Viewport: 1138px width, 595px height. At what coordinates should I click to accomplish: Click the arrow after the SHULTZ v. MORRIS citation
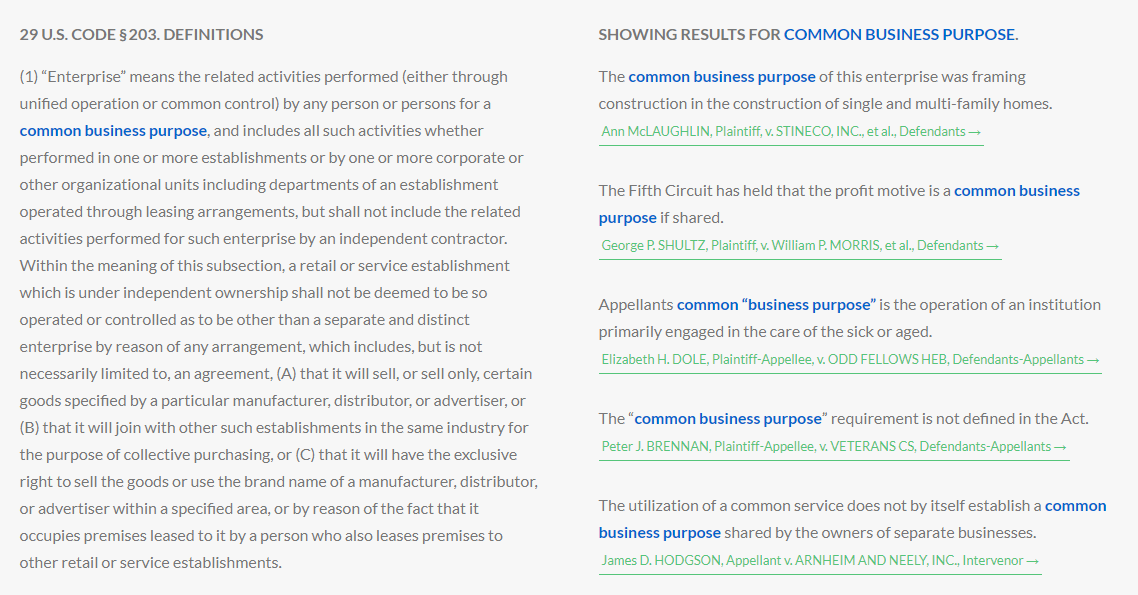pos(992,246)
